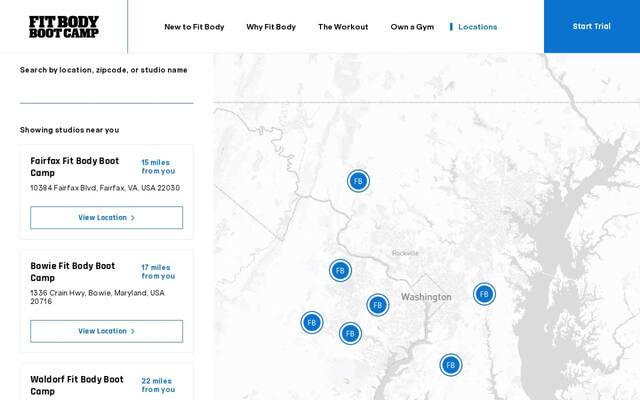Click the 22 miles from you label
This screenshot has height=400, width=640.
[158, 385]
